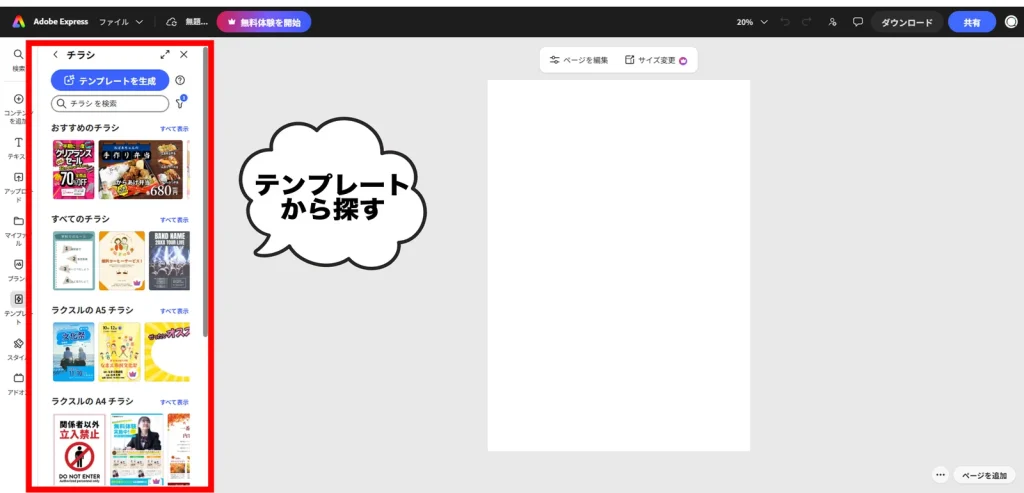Click the テンプレートを生成 button

pos(110,80)
